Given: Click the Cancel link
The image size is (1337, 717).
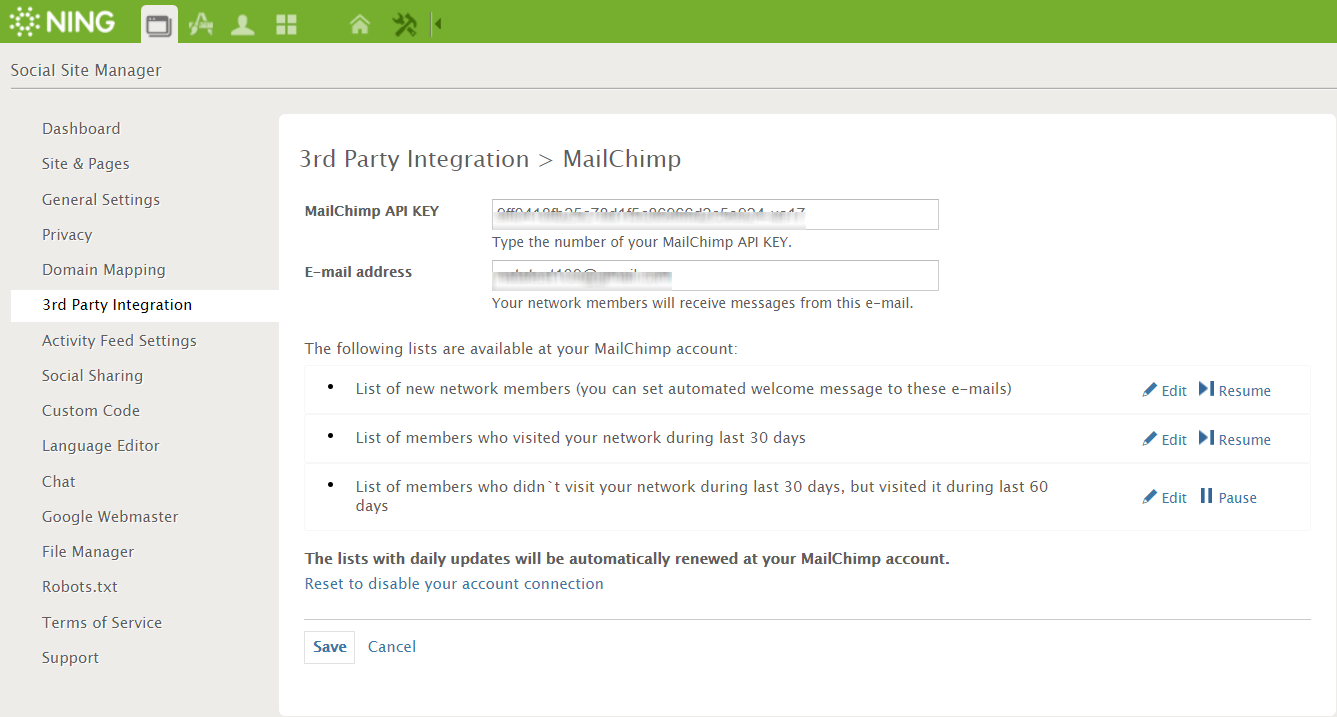Looking at the screenshot, I should point(392,646).
